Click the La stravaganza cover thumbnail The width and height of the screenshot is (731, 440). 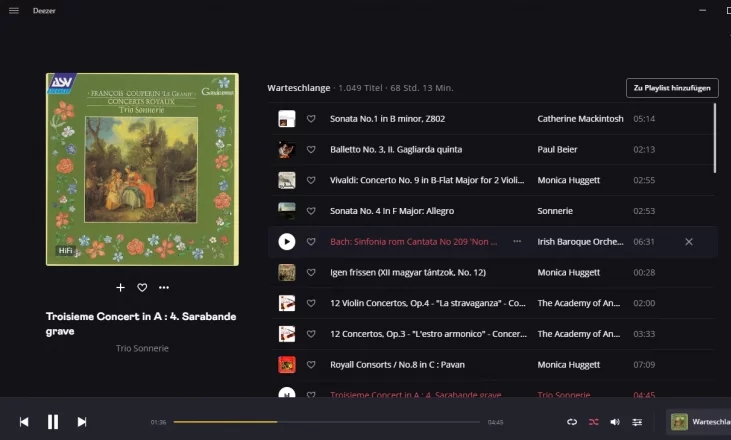pyautogui.click(x=287, y=303)
